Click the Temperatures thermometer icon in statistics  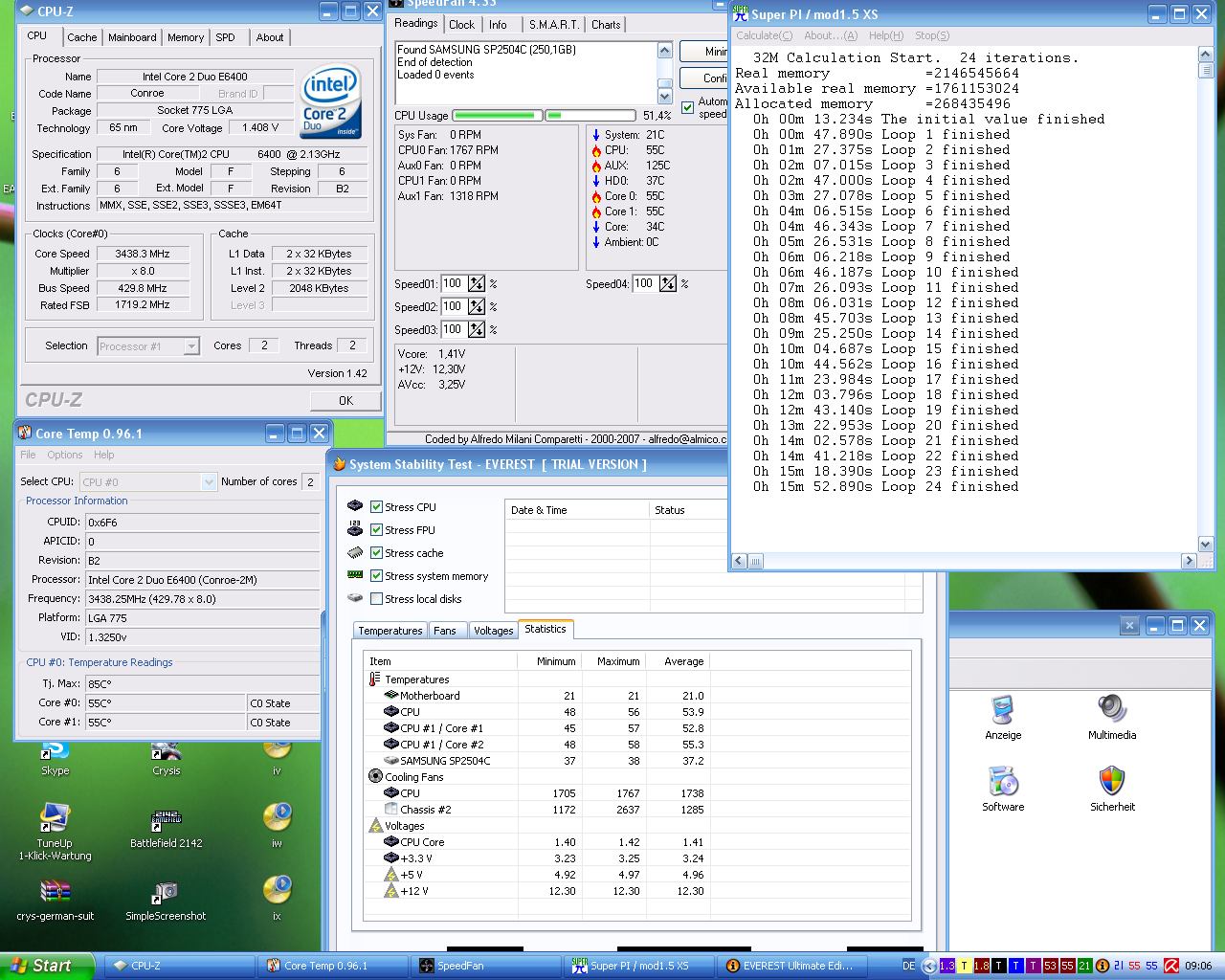pos(375,679)
